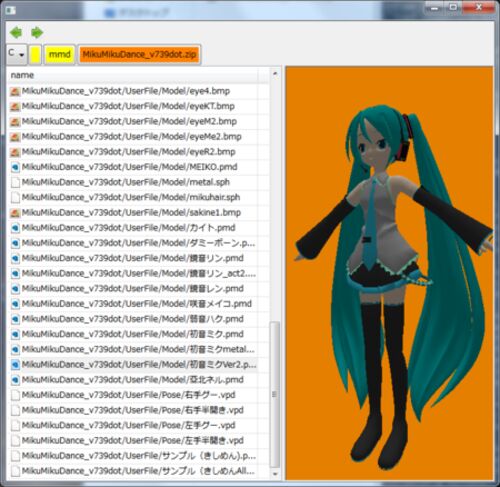Click the file icon of 右手半開き.vpd
Screen dimensions: 500x487
point(15,410)
